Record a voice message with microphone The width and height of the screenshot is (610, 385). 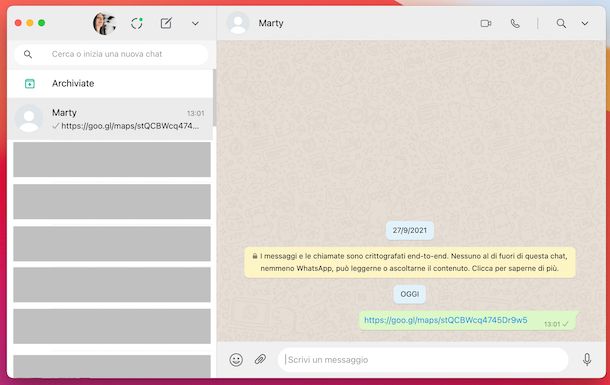point(587,360)
